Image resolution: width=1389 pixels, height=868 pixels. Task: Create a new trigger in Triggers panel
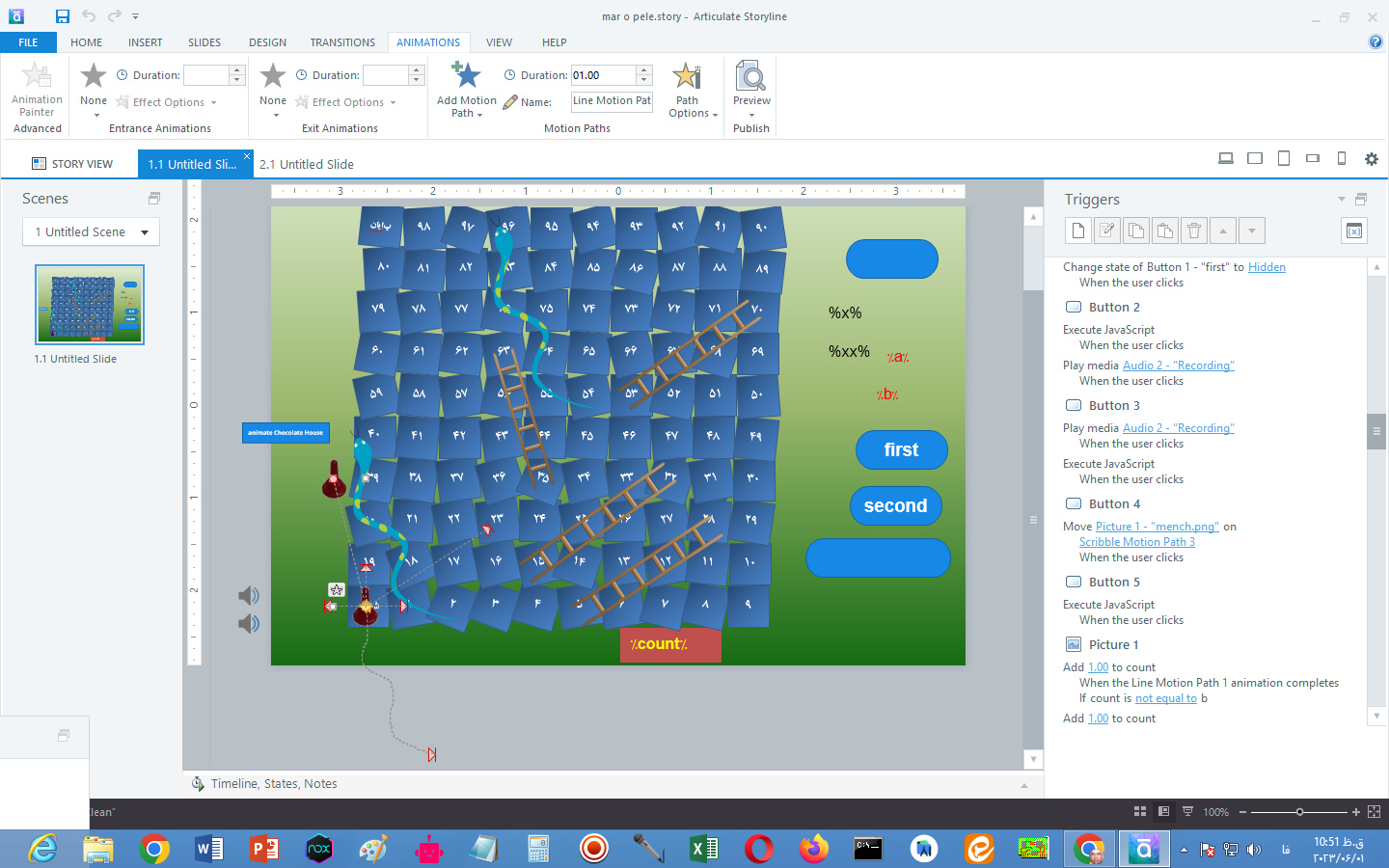click(x=1078, y=231)
